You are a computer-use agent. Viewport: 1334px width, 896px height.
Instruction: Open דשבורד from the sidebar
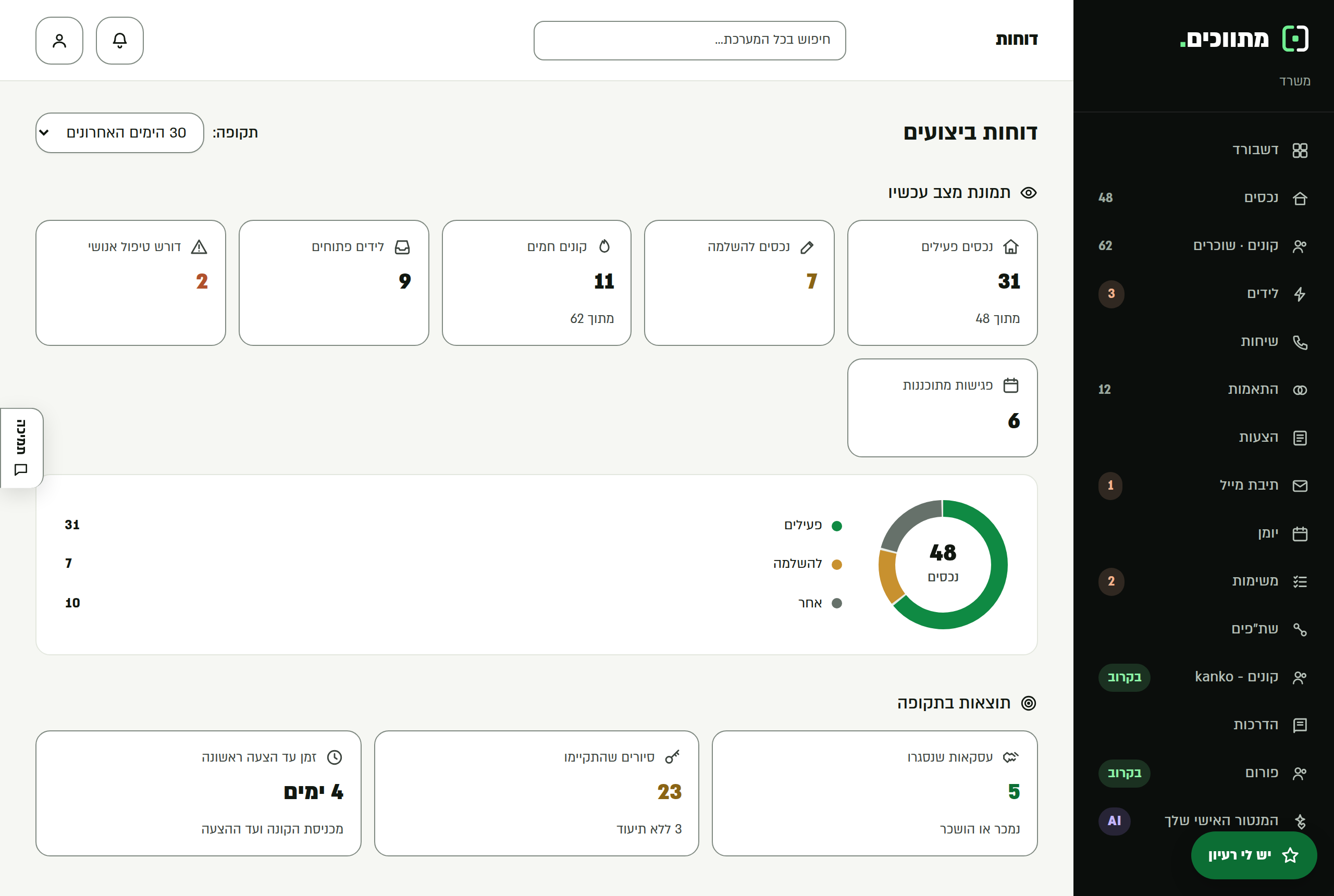[x=1203, y=150]
